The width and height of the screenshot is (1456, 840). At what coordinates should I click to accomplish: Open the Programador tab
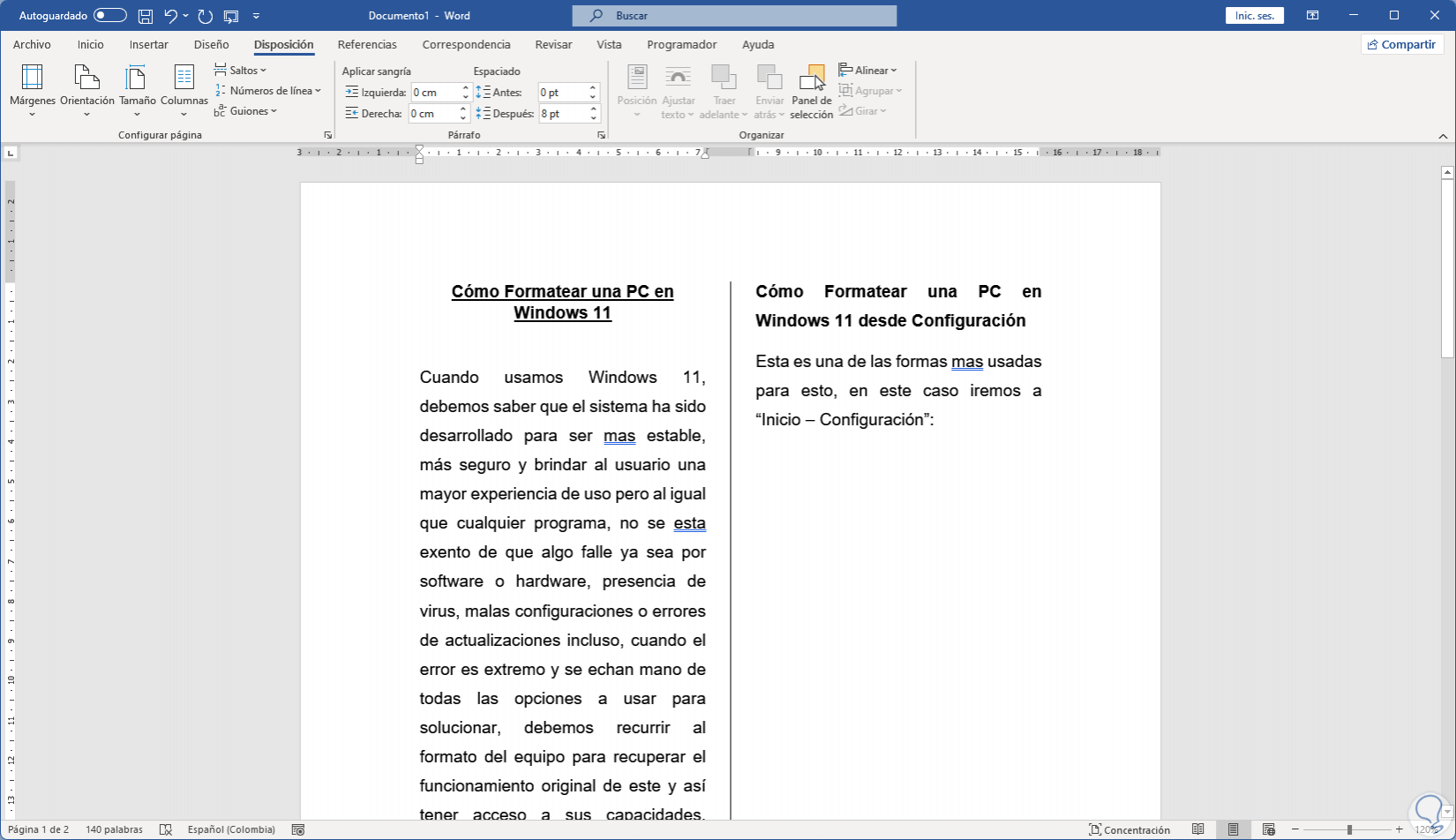pos(681,44)
